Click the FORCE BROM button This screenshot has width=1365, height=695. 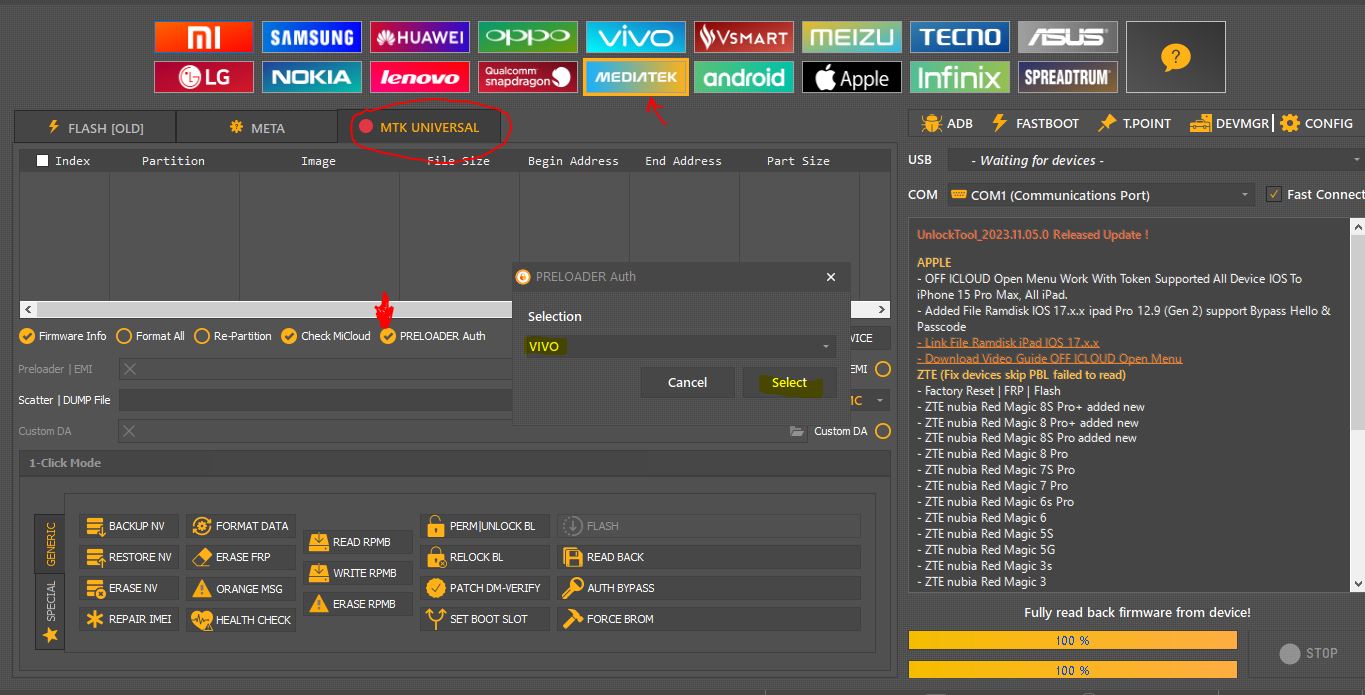tap(709, 619)
